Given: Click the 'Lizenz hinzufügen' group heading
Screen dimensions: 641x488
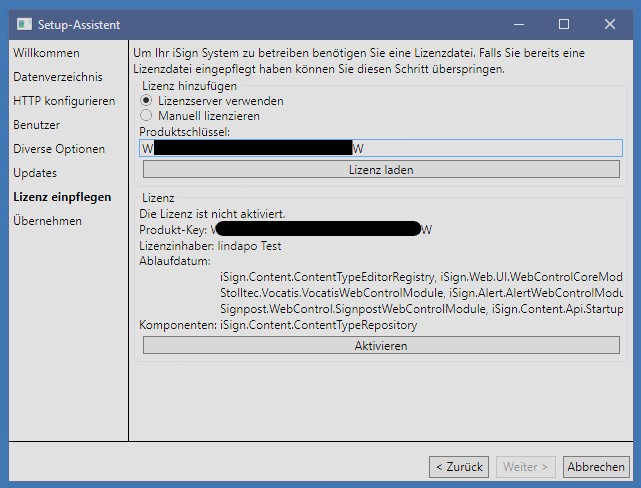Looking at the screenshot, I should click(x=189, y=86).
